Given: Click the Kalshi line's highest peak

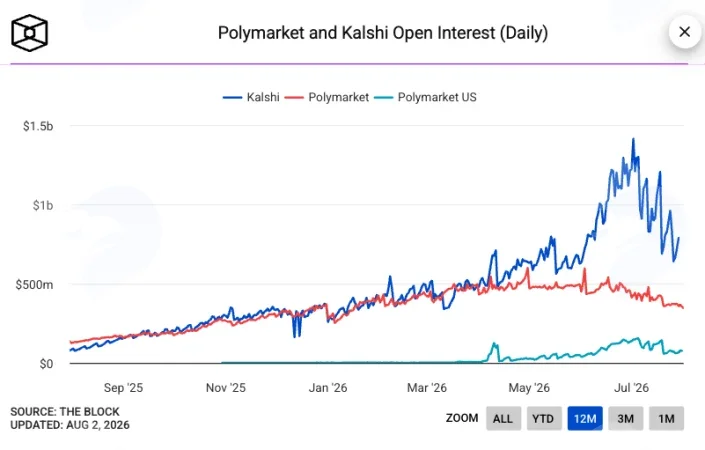Looking at the screenshot, I should coord(634,140).
